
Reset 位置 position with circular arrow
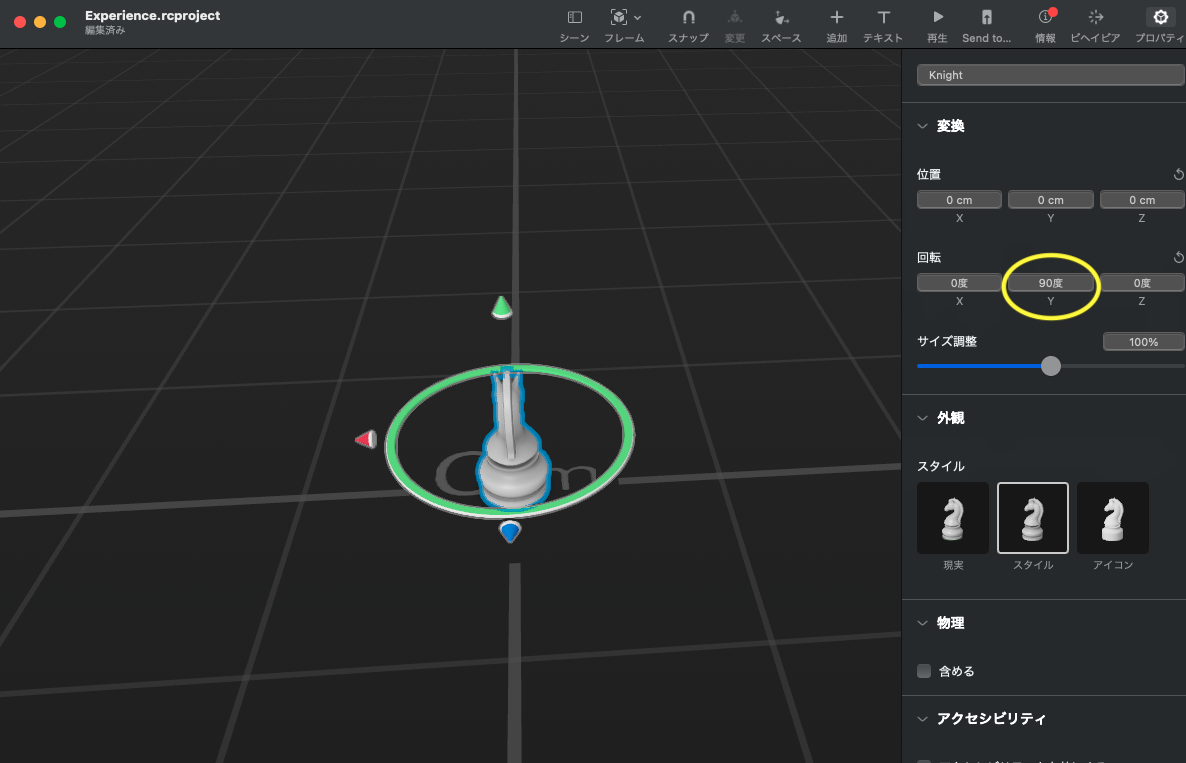click(1178, 175)
